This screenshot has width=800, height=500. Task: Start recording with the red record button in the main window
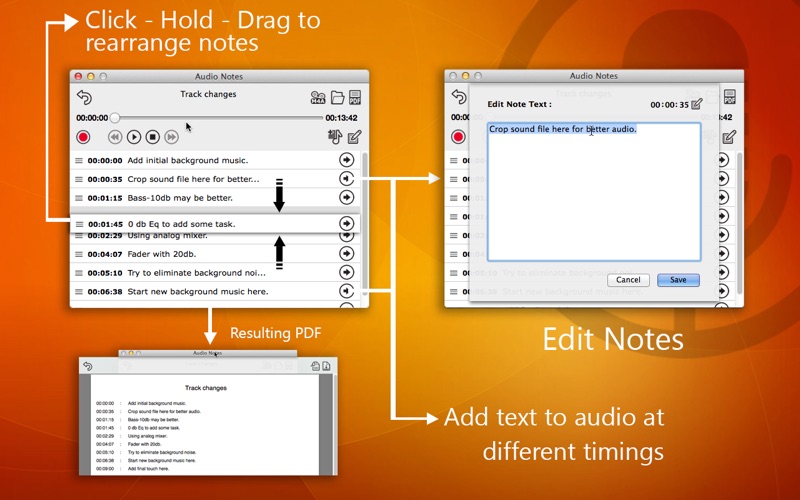pyautogui.click(x=83, y=137)
